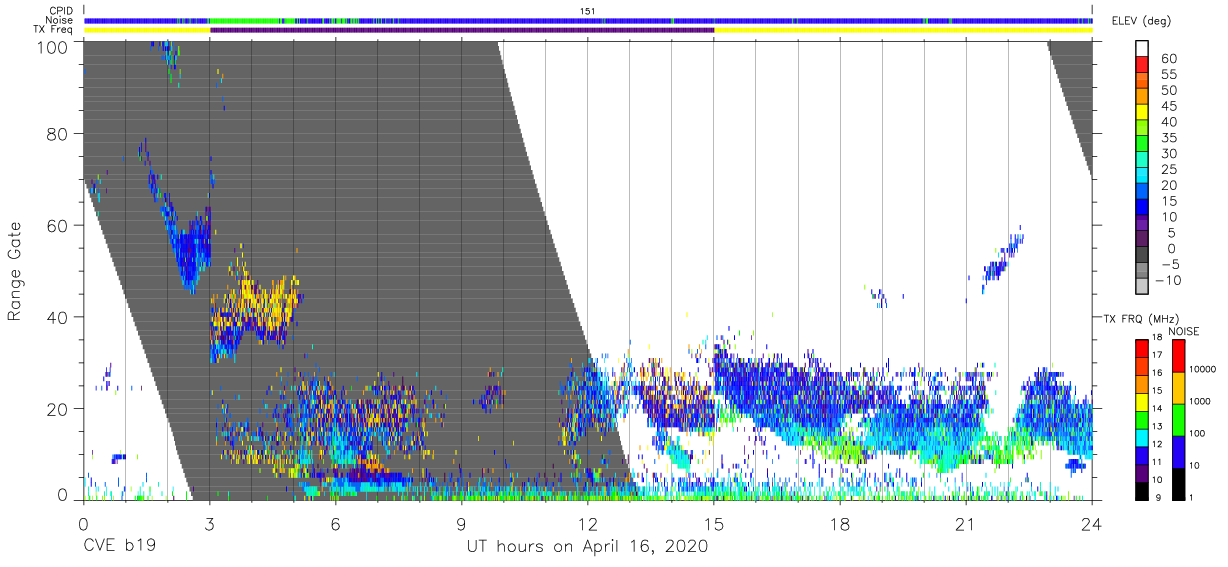Click the 35 value on ELEV legend
The width and height of the screenshot is (1228, 567).
coord(1168,138)
